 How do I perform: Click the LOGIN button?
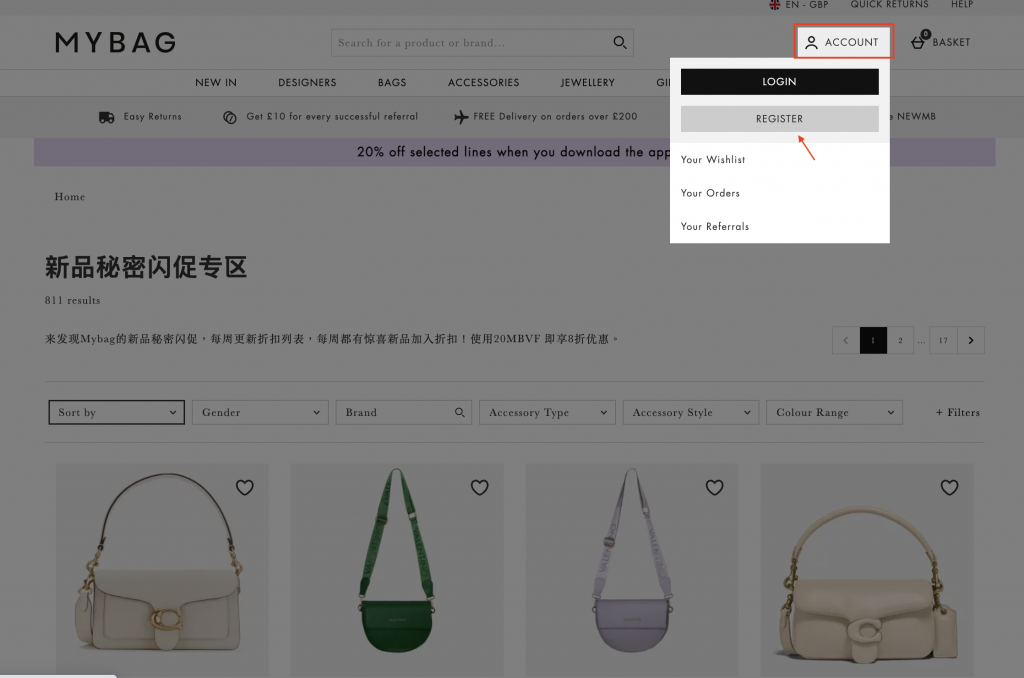coord(779,82)
